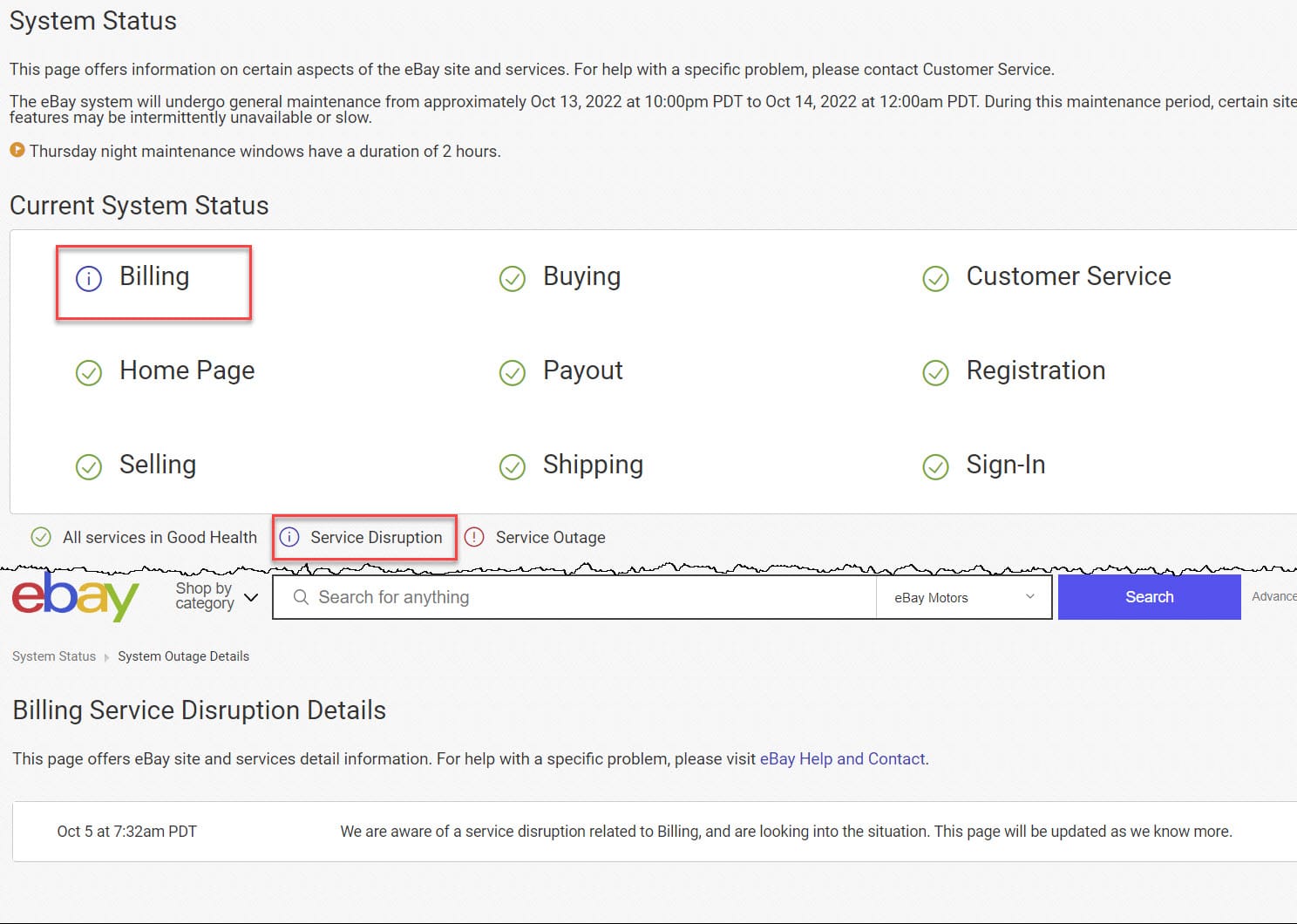
Task: Click the green checkmark beside Buying
Action: tap(513, 278)
